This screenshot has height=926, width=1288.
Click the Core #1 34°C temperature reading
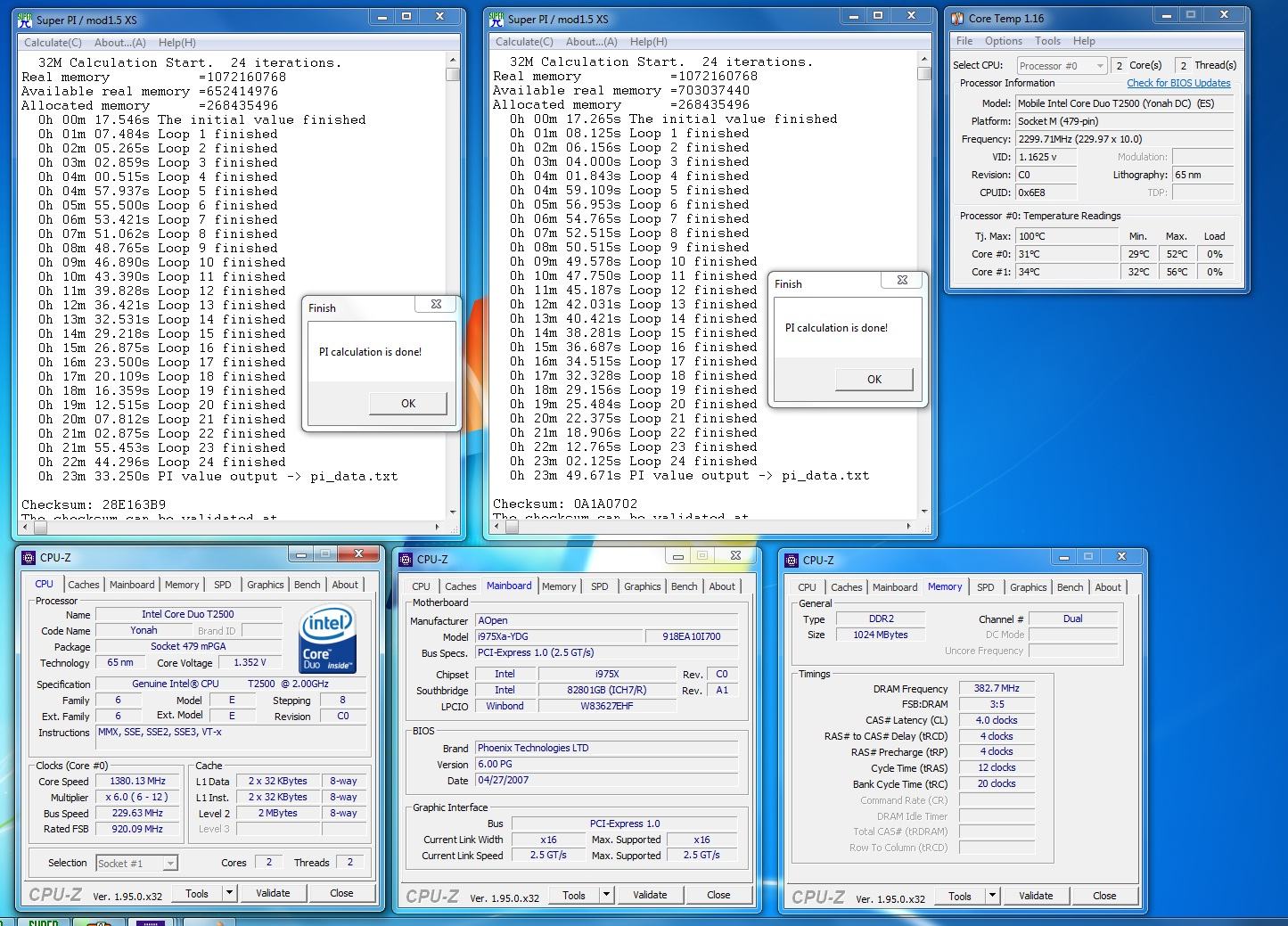click(1067, 272)
